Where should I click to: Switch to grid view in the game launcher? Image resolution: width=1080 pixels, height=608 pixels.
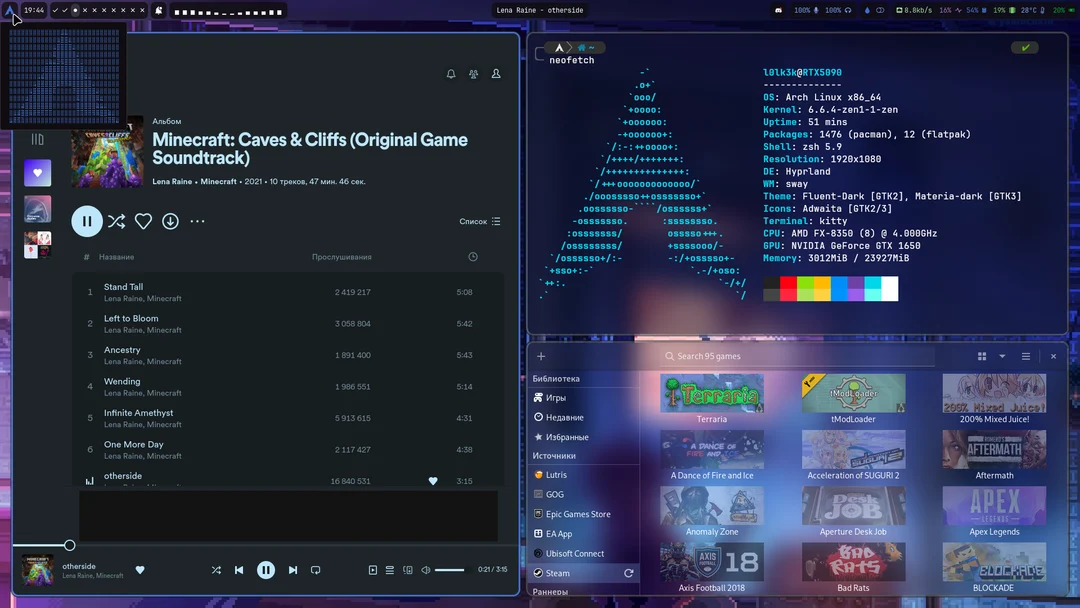point(982,356)
